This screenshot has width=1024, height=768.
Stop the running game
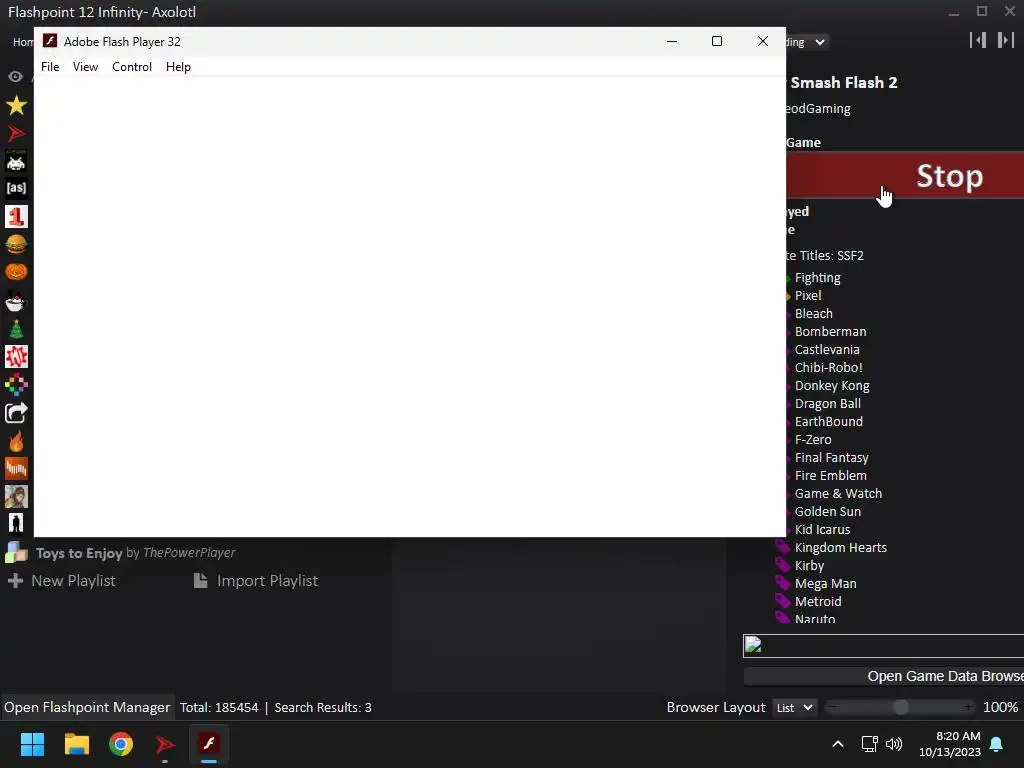(904, 176)
